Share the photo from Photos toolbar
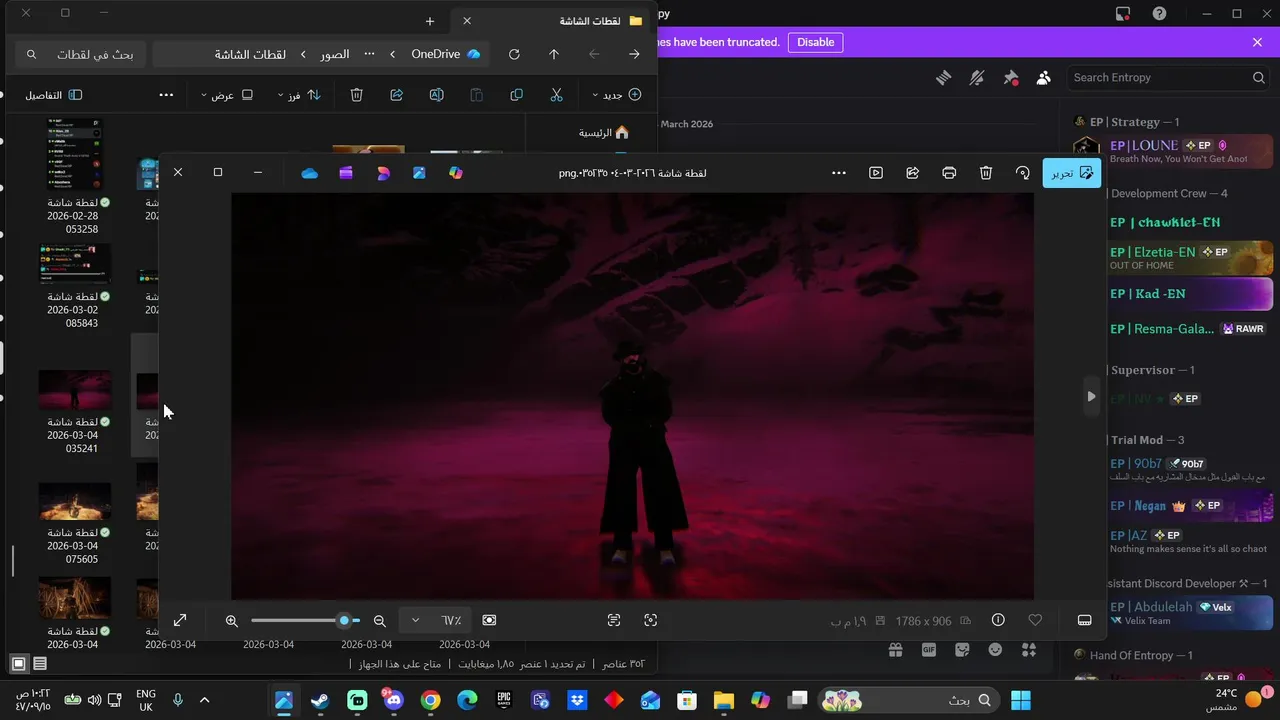 912,173
